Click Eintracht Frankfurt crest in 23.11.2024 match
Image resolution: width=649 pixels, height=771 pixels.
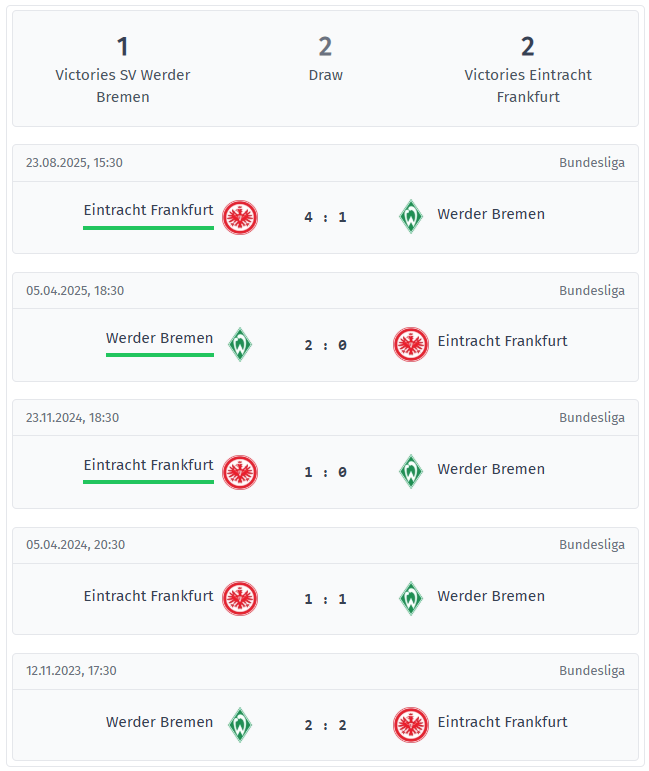pyautogui.click(x=240, y=472)
